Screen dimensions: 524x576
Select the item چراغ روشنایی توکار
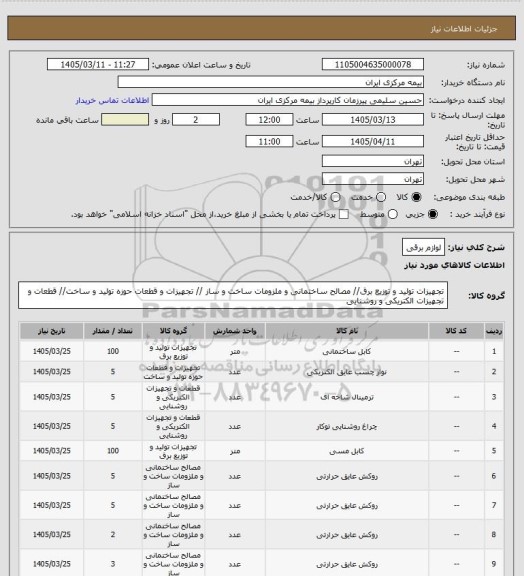(x=347, y=426)
